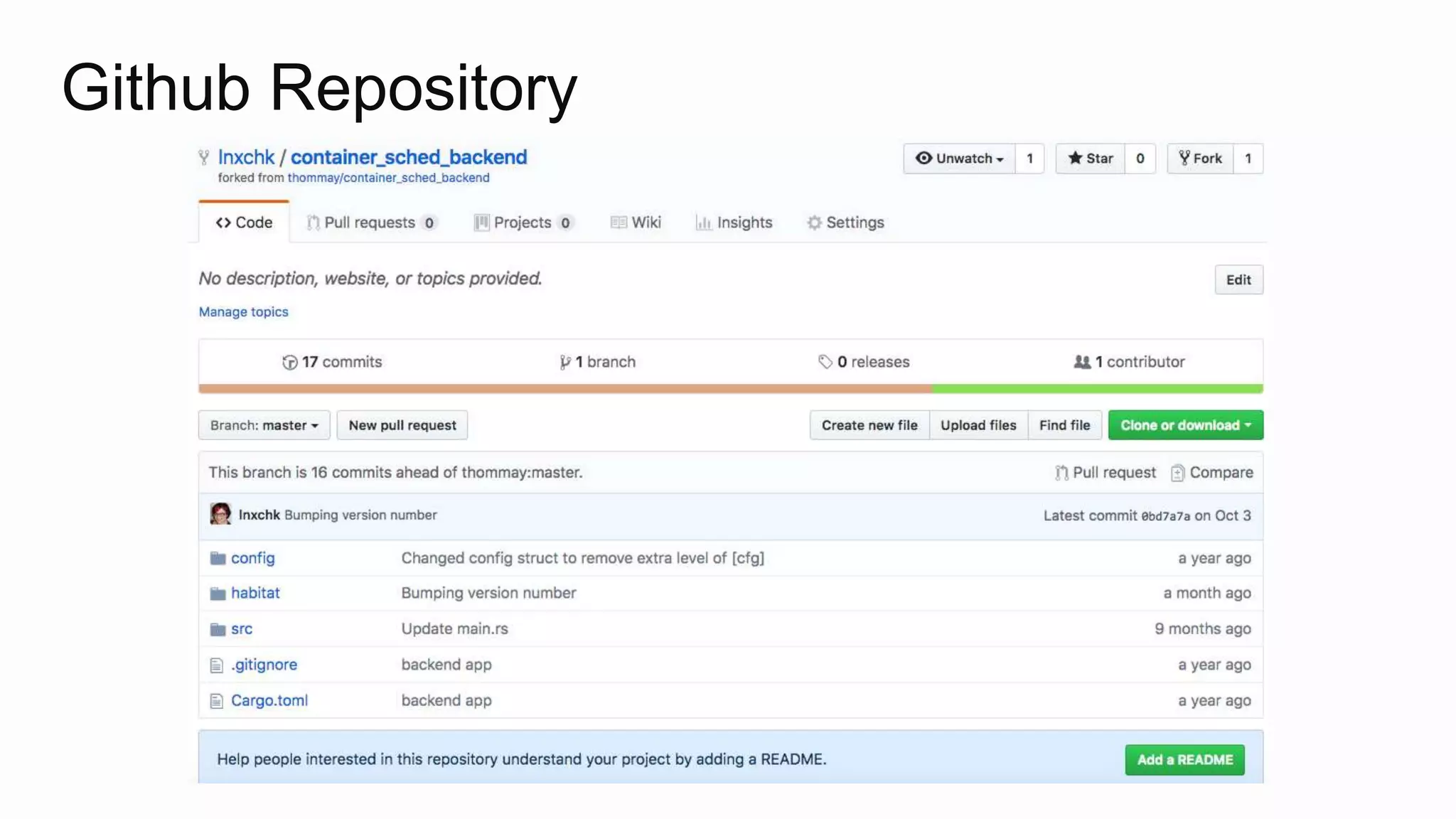
Task: Open the habitat folder
Action: point(255,593)
